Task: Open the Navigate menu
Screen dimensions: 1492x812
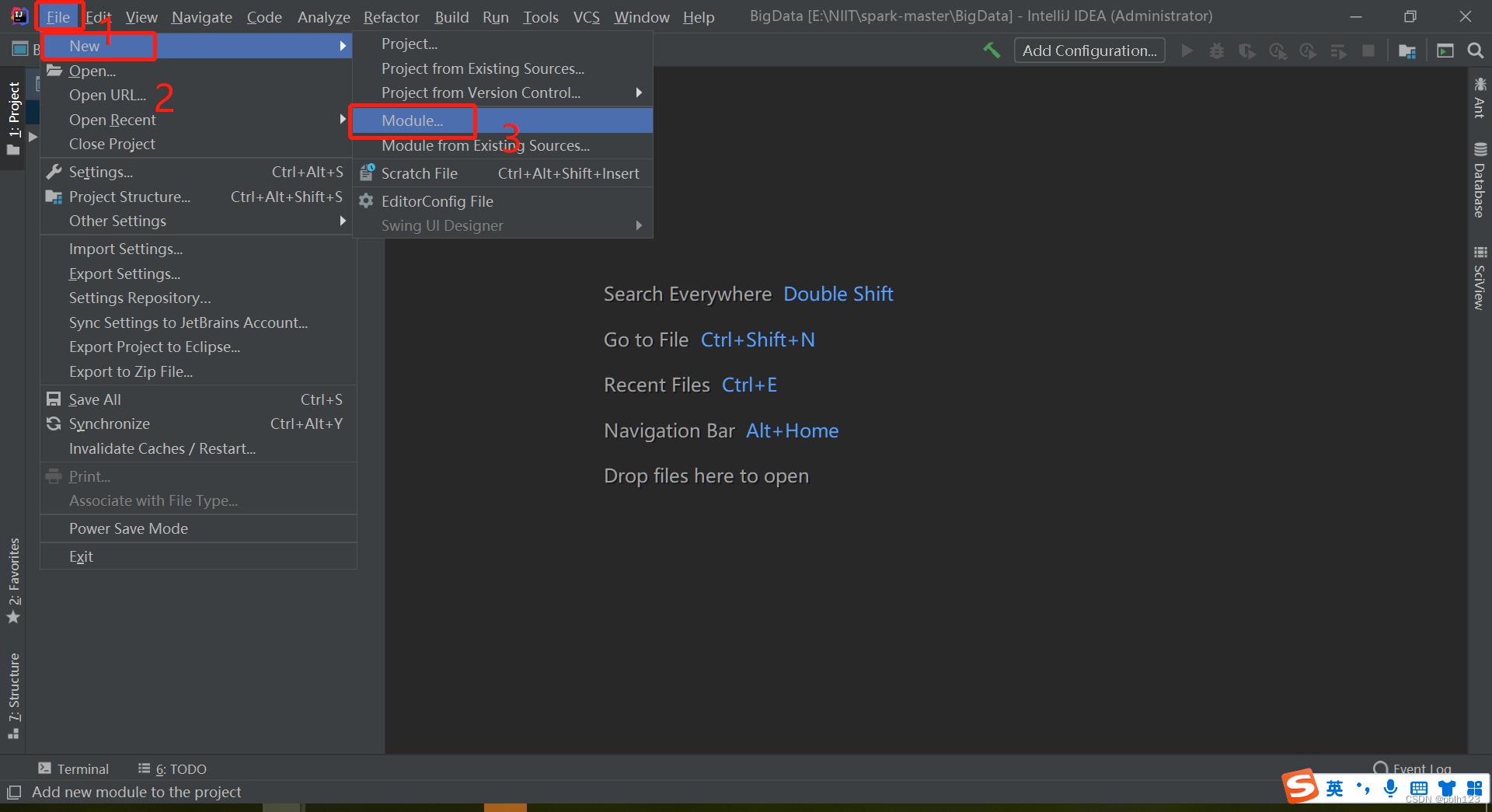Action: point(202,17)
